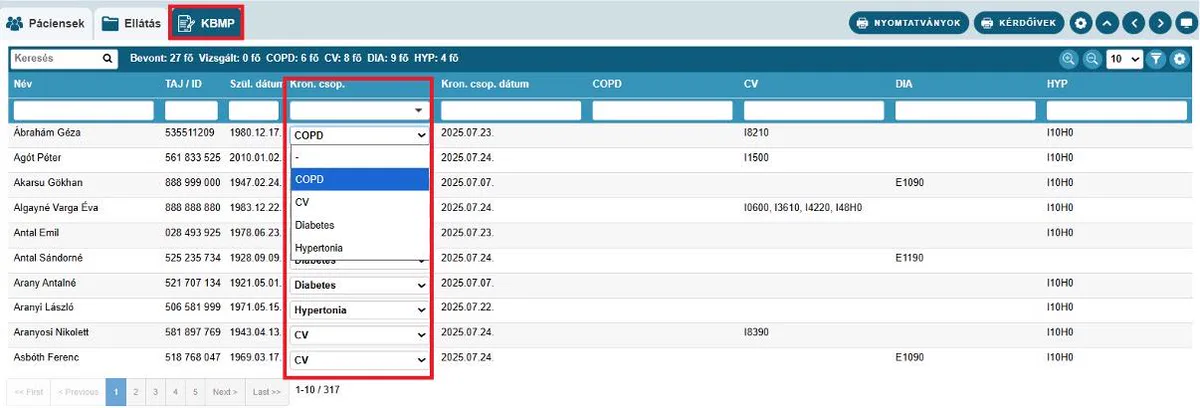Screen dimensions: 1200x408
Task: Click << First pagination button
Action: click(x=28, y=392)
